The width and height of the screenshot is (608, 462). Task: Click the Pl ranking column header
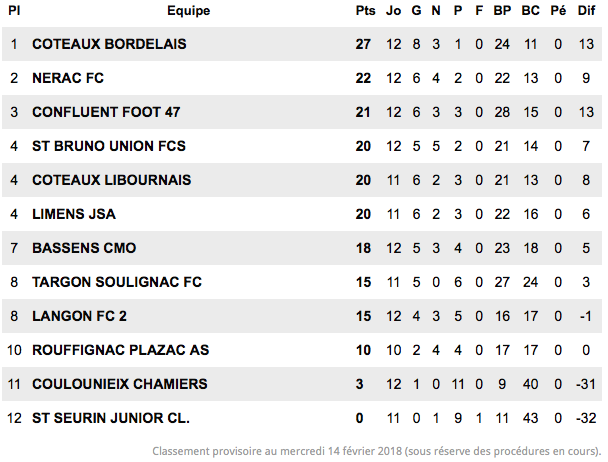coord(14,10)
